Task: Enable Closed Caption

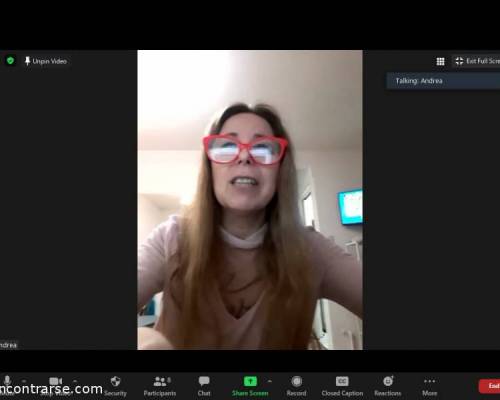Action: pyautogui.click(x=342, y=386)
